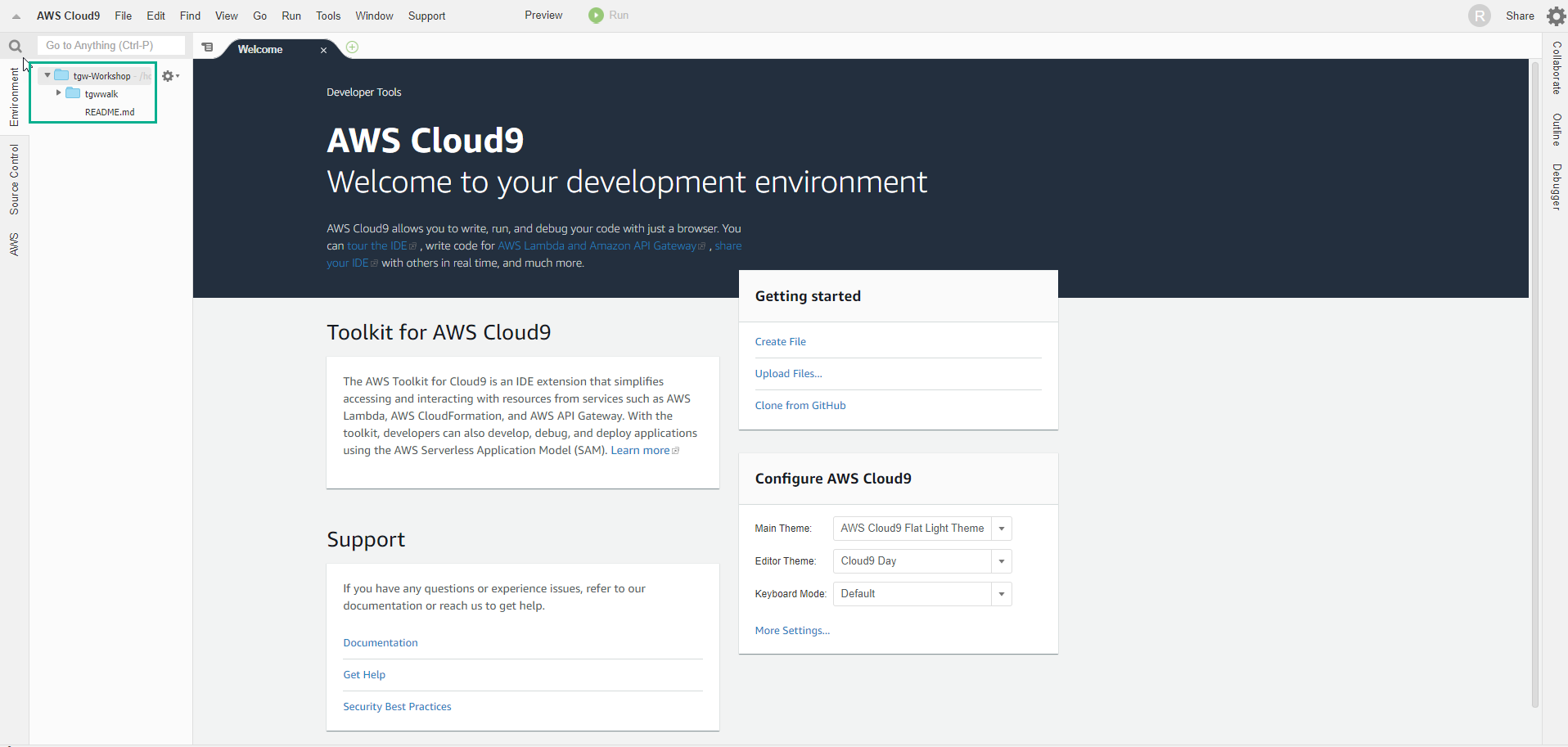1568x747 pixels.
Task: Open More Settings link
Action: click(x=792, y=631)
